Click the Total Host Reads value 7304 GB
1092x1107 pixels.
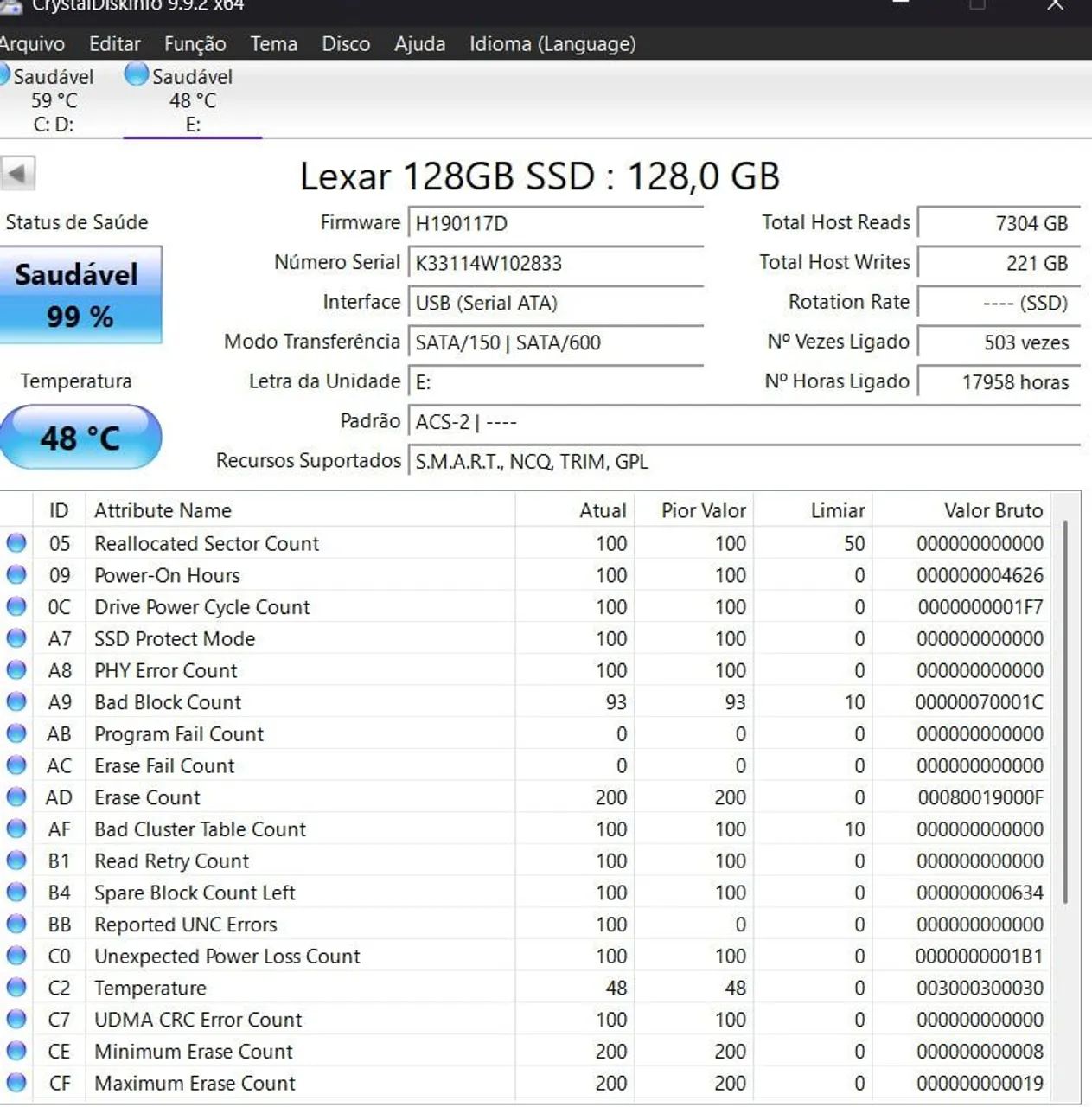[x=999, y=223]
